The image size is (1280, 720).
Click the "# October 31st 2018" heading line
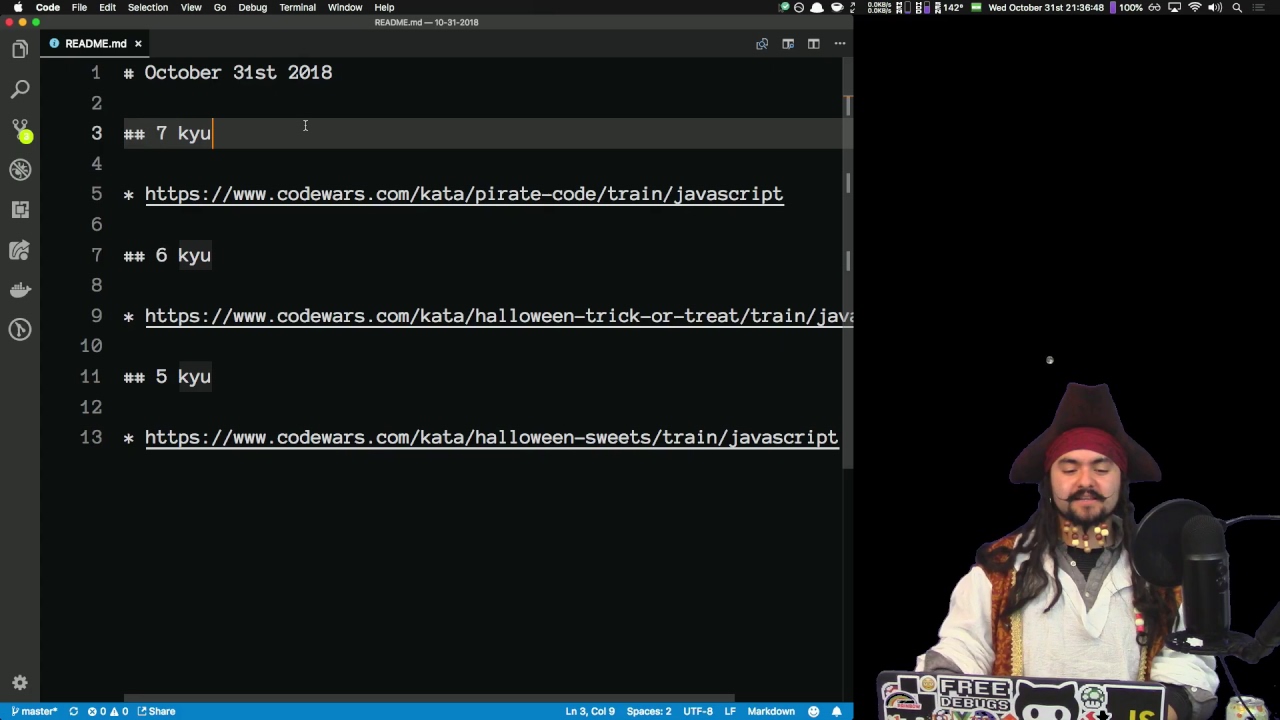[x=228, y=73]
